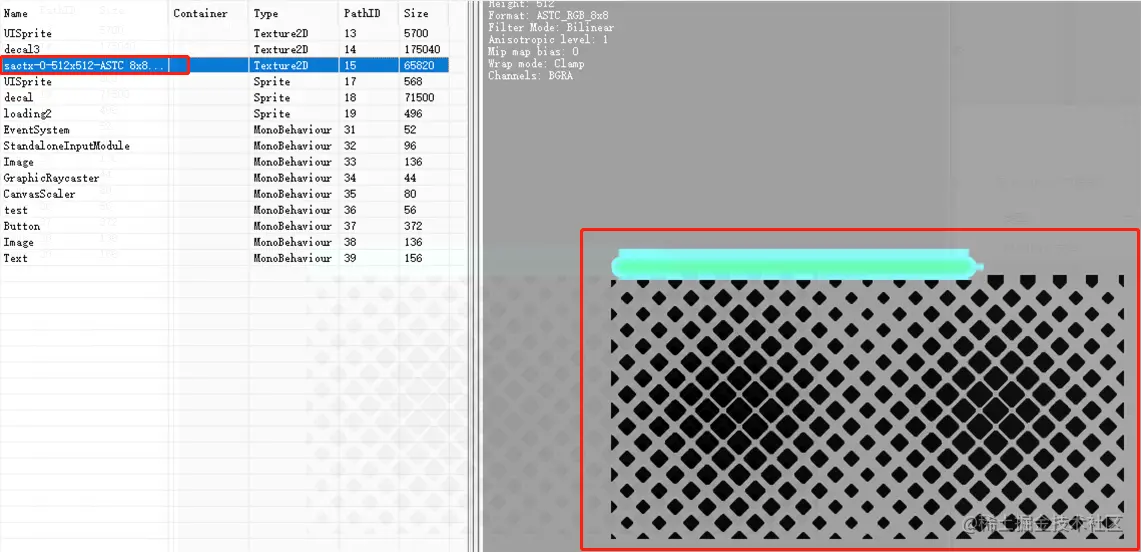The image size is (1141, 552).
Task: Click the MonoBehaviour type cell in the GraphicRaycaster row
Action: point(293,177)
